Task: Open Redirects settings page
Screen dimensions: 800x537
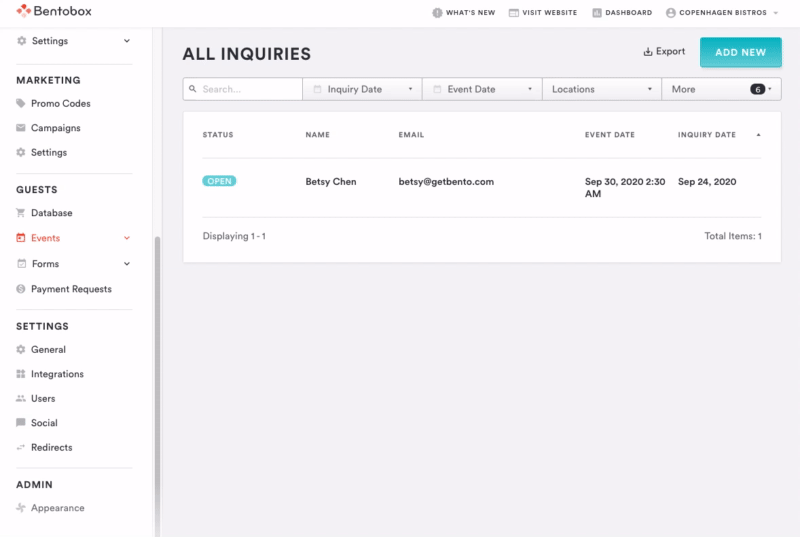Action: [52, 447]
